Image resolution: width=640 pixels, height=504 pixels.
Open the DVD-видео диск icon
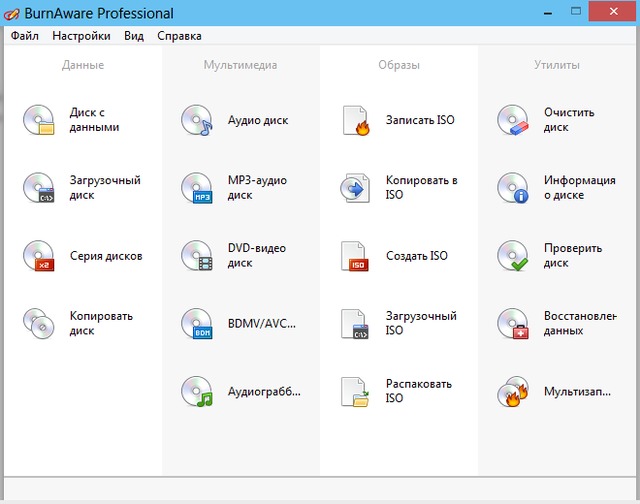[197, 256]
